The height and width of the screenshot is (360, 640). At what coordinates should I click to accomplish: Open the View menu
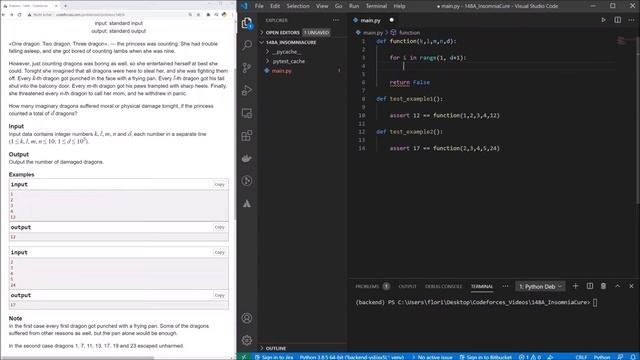point(322,6)
